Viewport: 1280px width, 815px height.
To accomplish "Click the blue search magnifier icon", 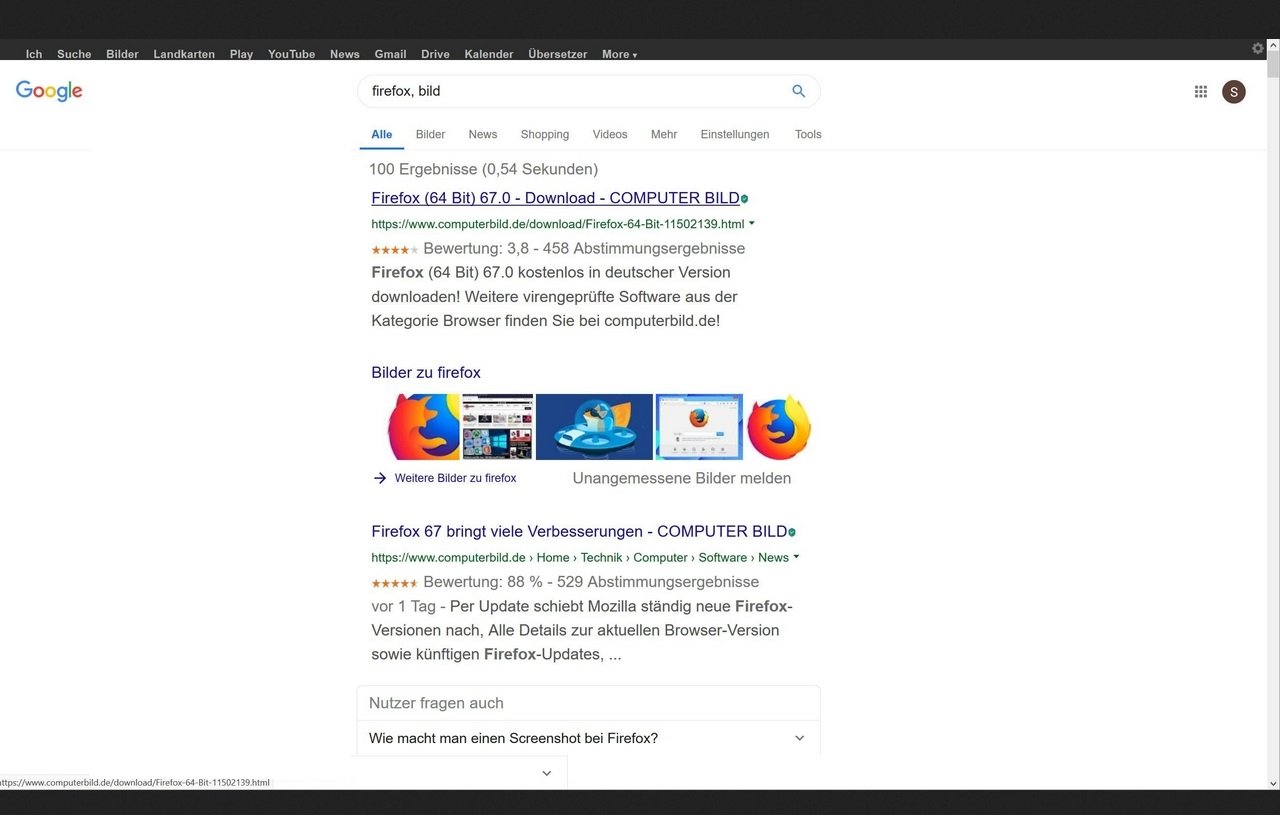I will (x=798, y=91).
